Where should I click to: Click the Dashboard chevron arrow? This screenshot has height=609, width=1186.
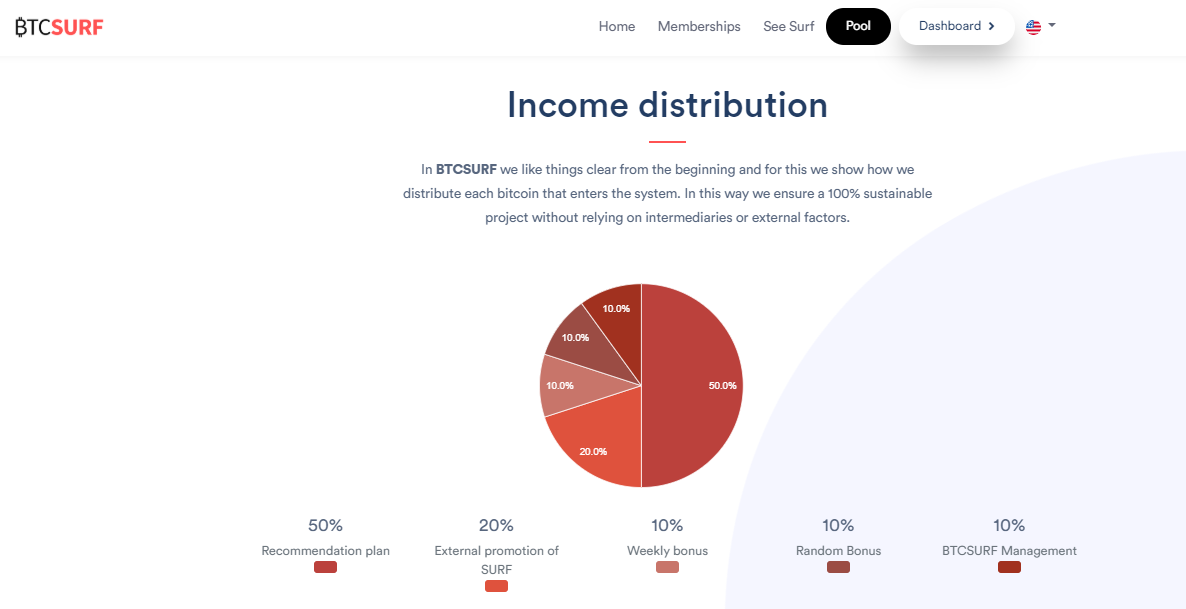[992, 26]
